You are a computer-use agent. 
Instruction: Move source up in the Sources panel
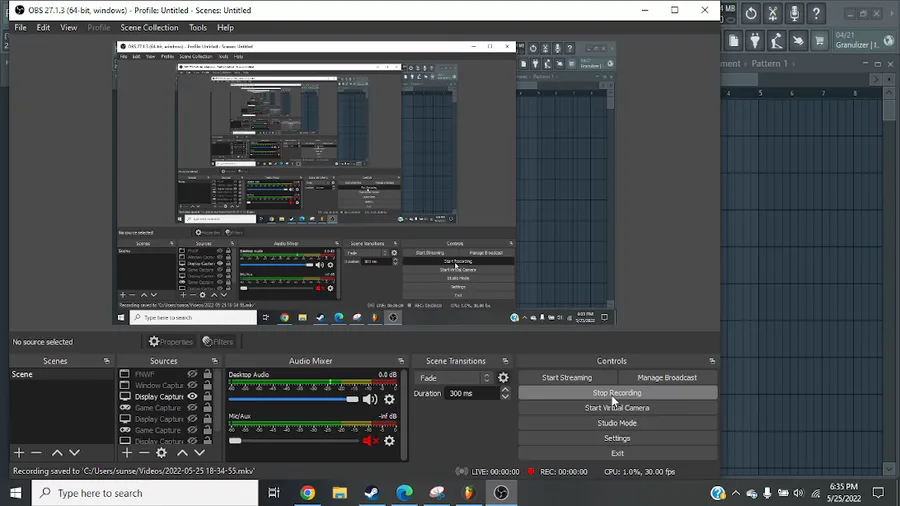(x=182, y=453)
